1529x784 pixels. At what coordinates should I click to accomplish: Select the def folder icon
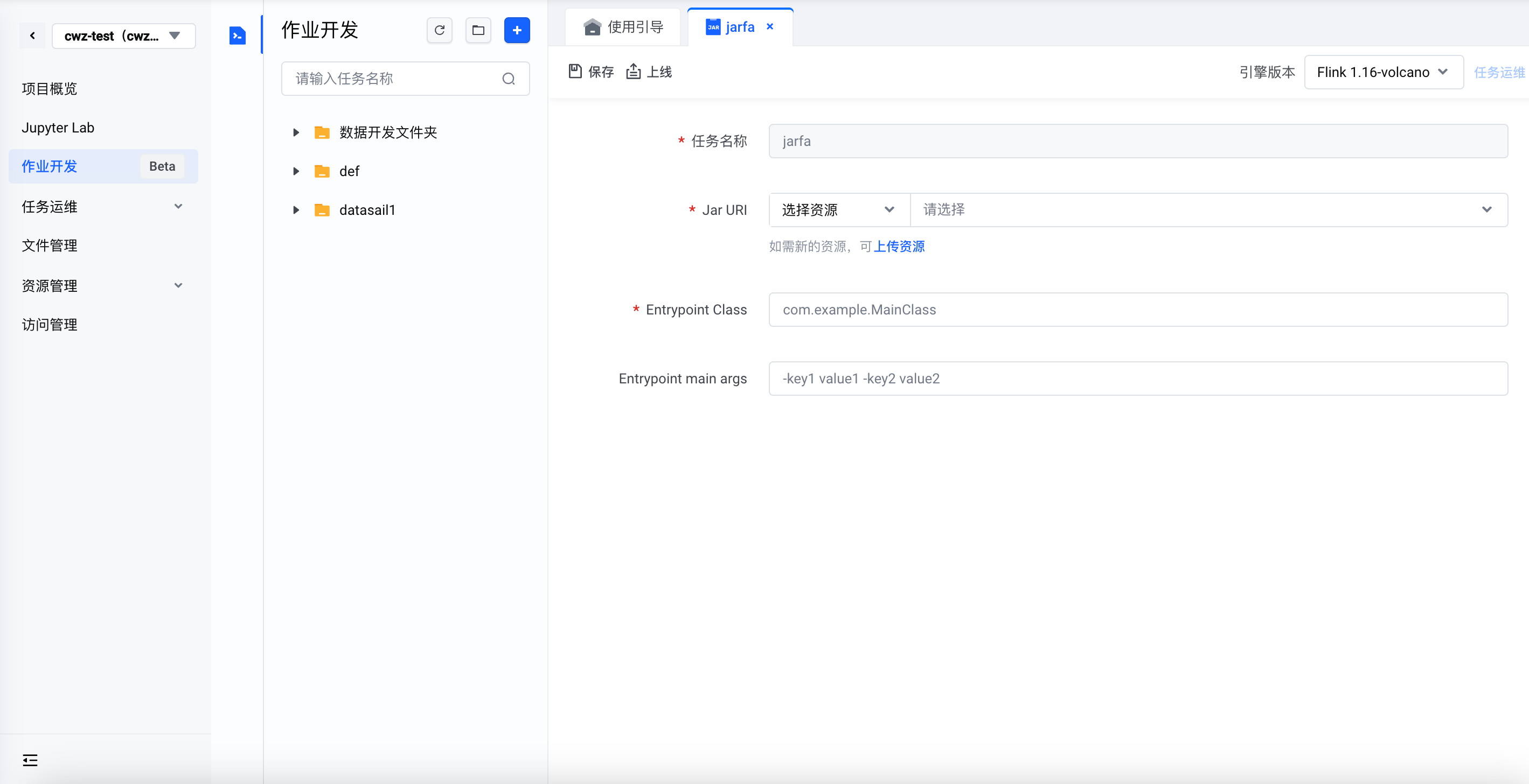coord(322,171)
